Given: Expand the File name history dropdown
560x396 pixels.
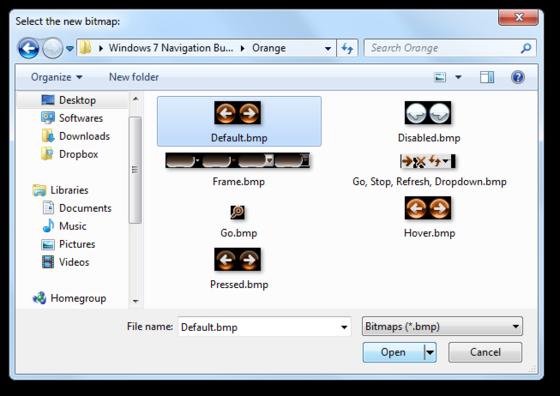Looking at the screenshot, I should click(344, 327).
